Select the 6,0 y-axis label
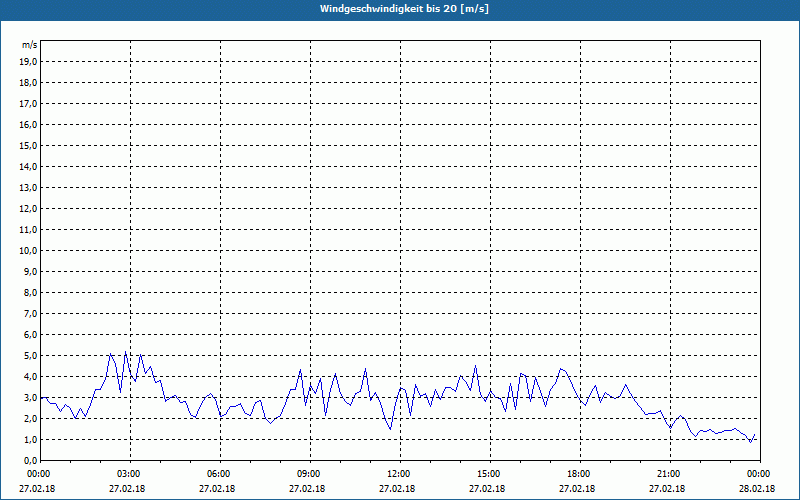This screenshot has height=500, width=800. coord(30,335)
